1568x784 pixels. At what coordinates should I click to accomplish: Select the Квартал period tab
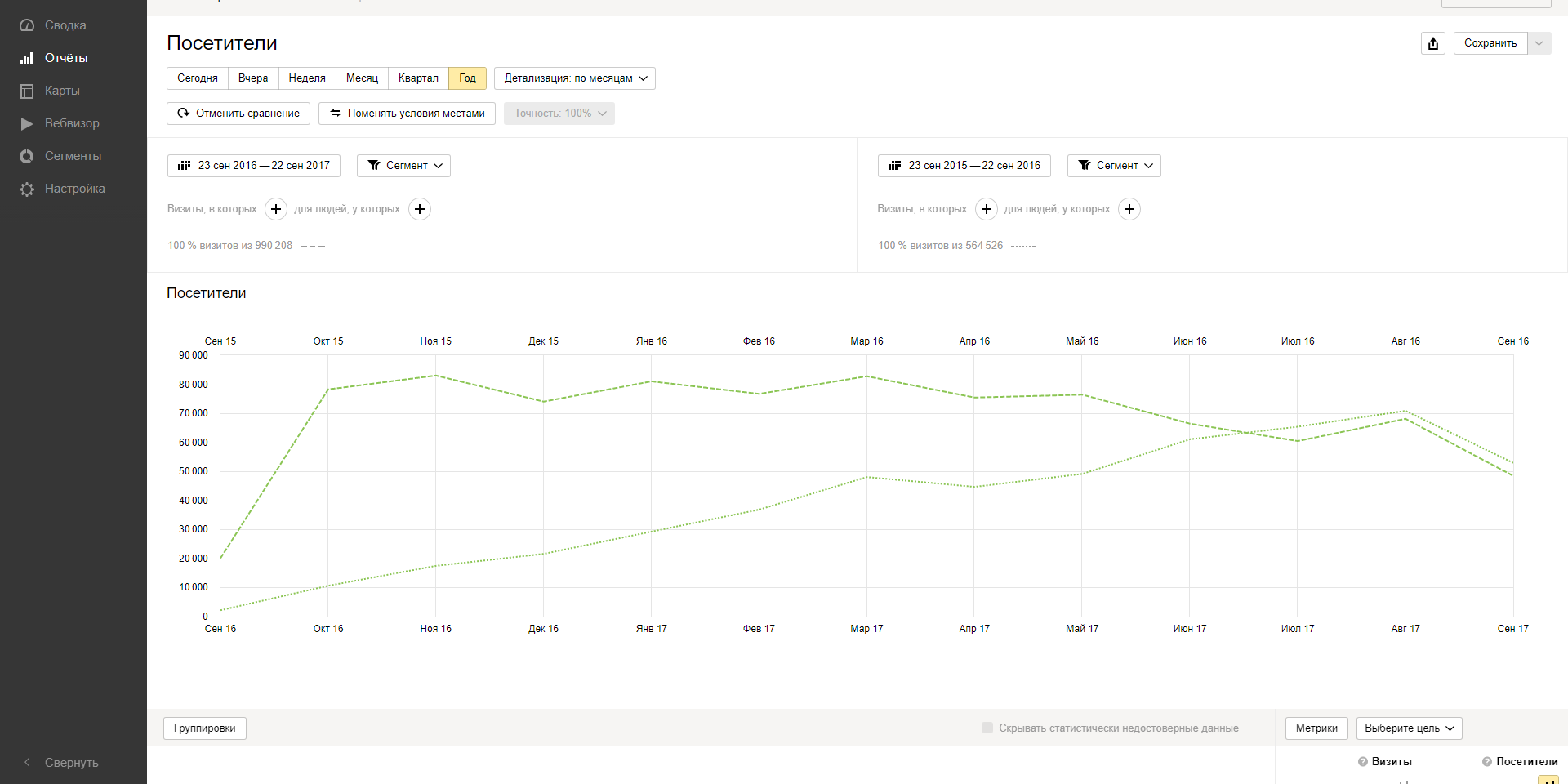pos(418,78)
